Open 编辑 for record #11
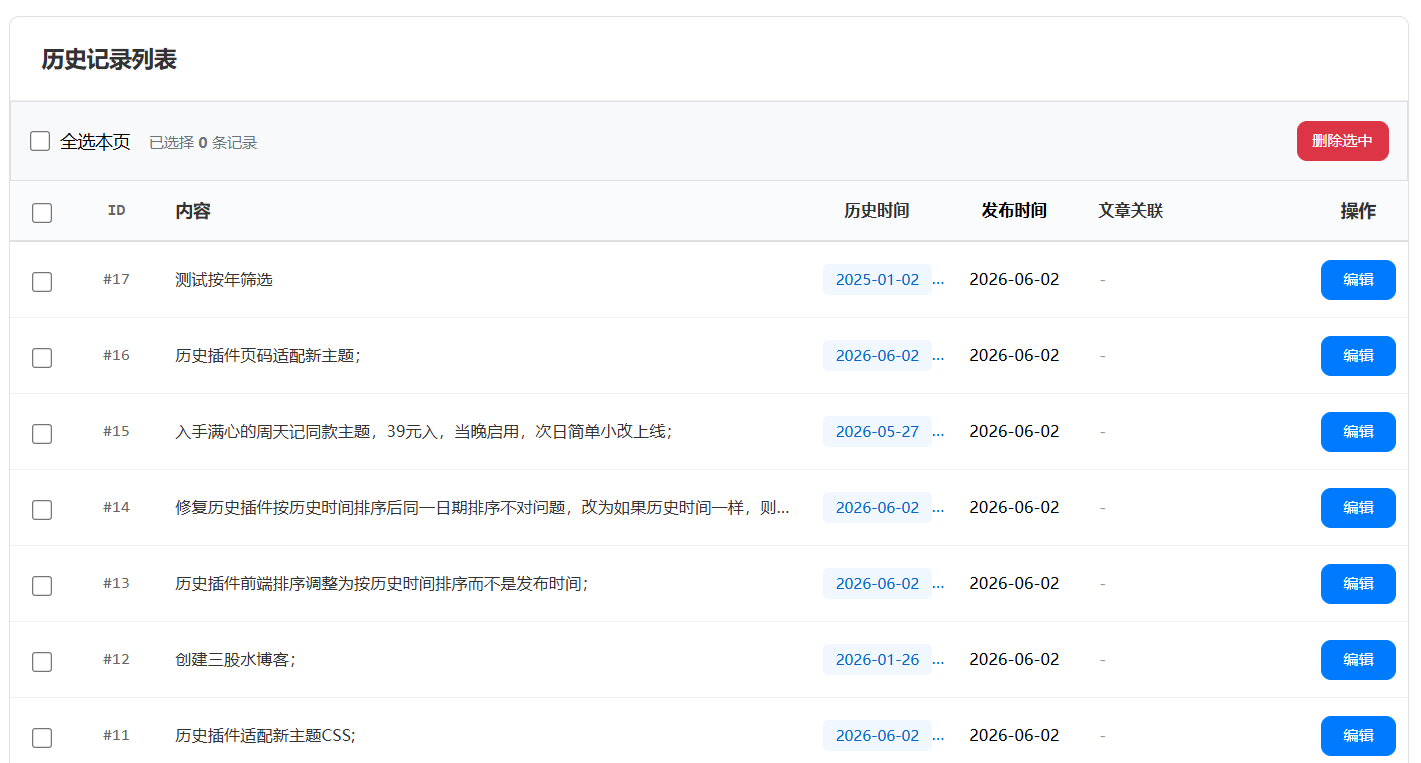Screen dimensions: 1421x763 tap(1358, 736)
